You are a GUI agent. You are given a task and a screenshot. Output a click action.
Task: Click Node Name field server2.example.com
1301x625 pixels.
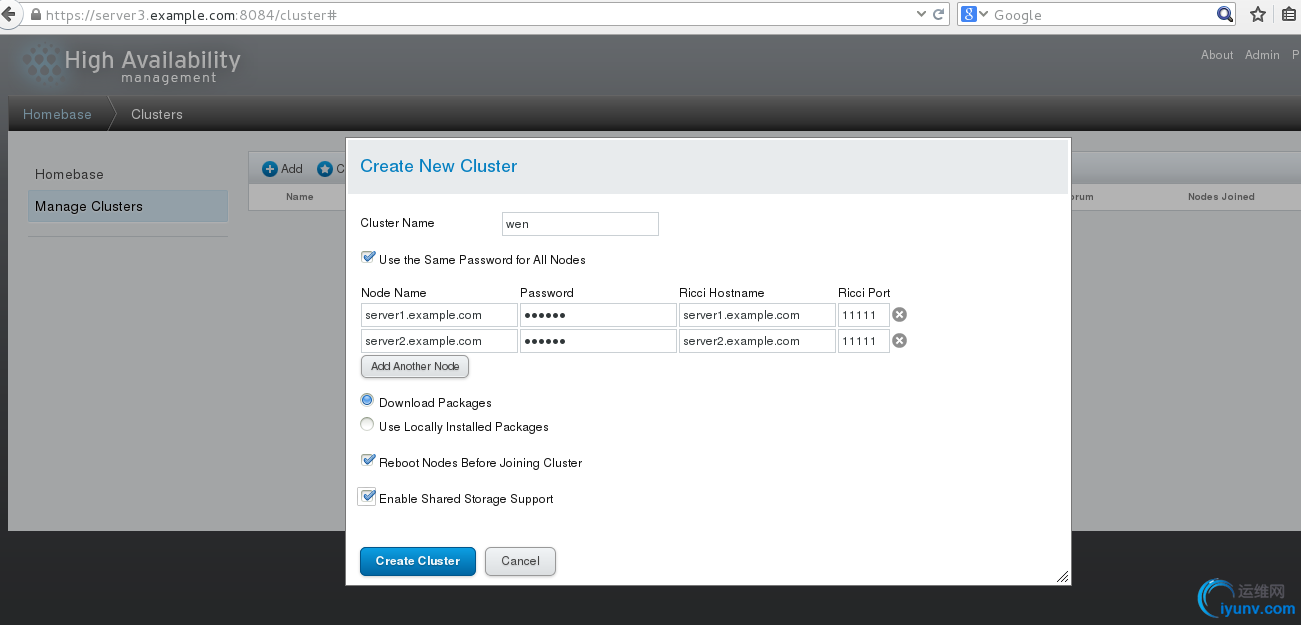click(x=439, y=341)
